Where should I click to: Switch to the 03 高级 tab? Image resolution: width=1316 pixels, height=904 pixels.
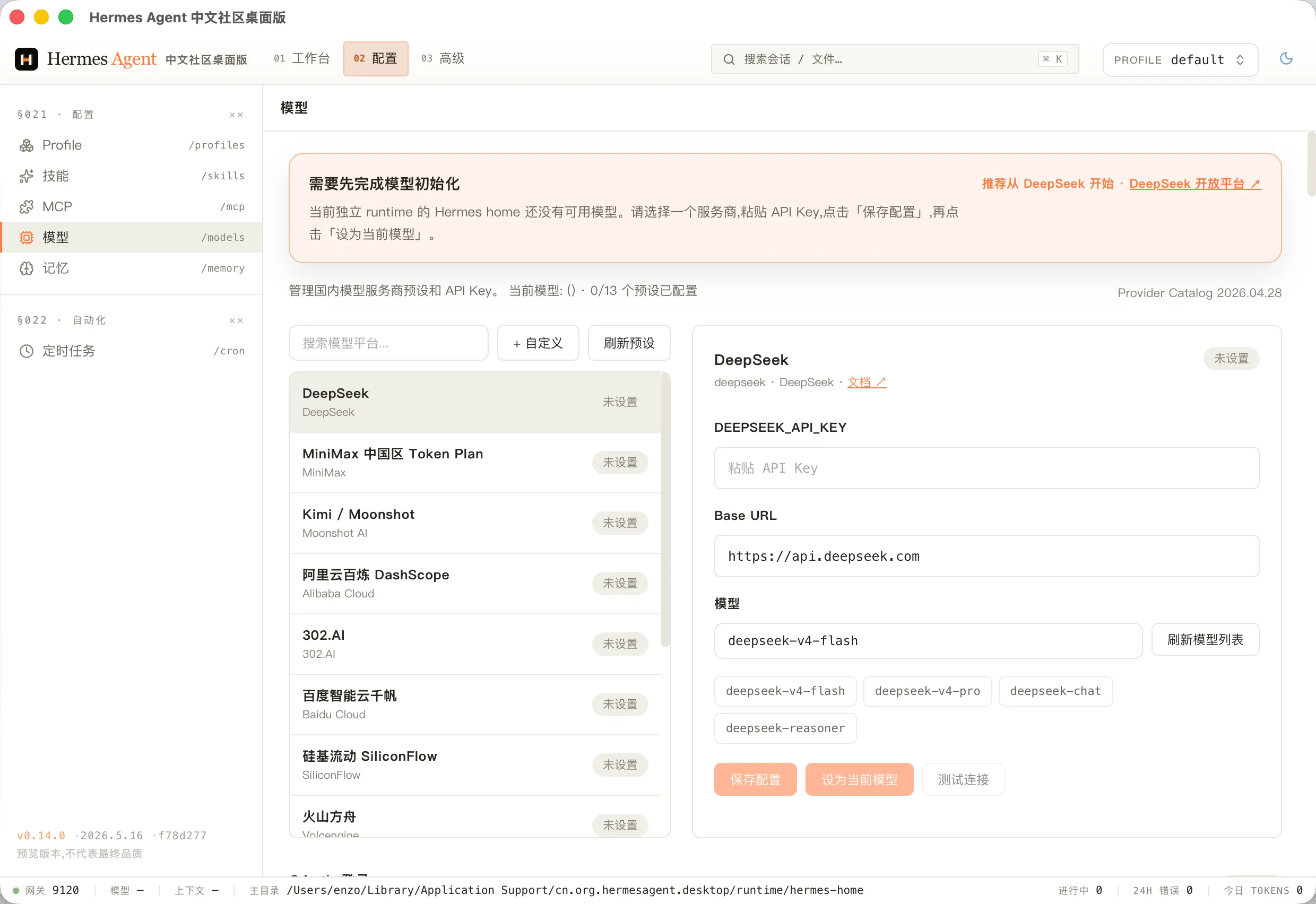pyautogui.click(x=443, y=58)
